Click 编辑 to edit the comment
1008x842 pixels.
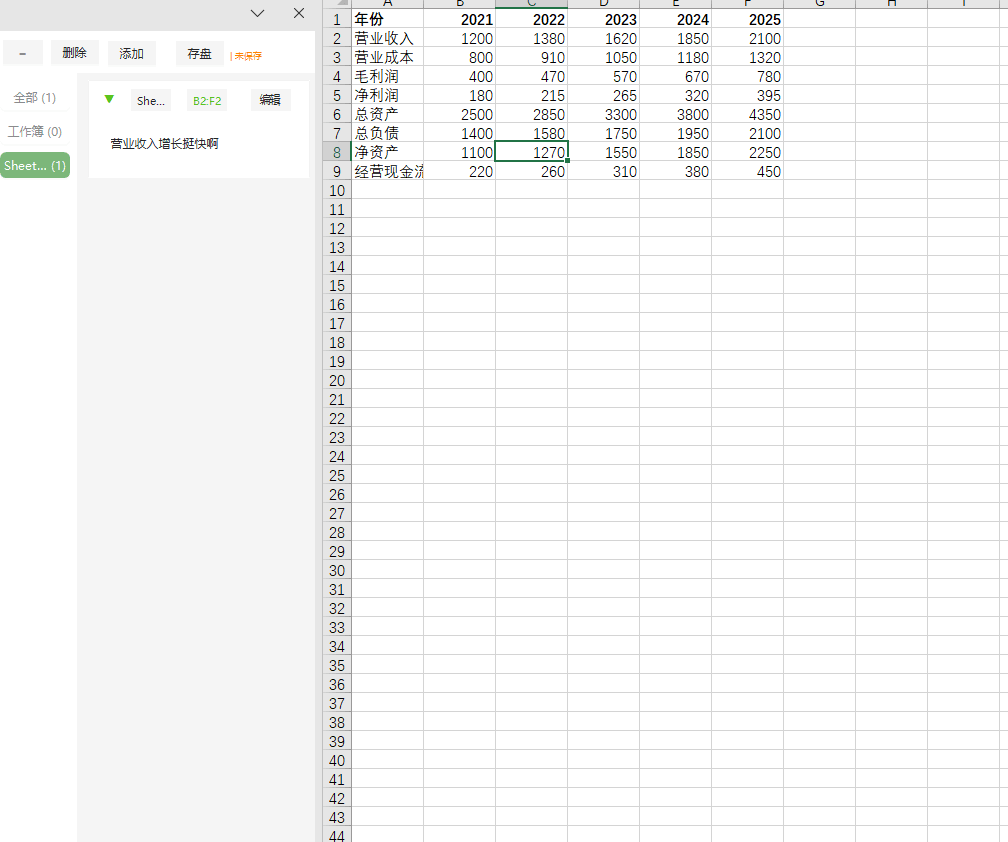pyautogui.click(x=270, y=100)
